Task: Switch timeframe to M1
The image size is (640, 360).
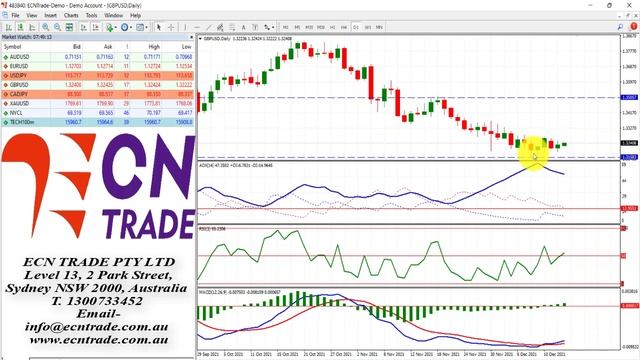Action: pyautogui.click(x=285, y=27)
